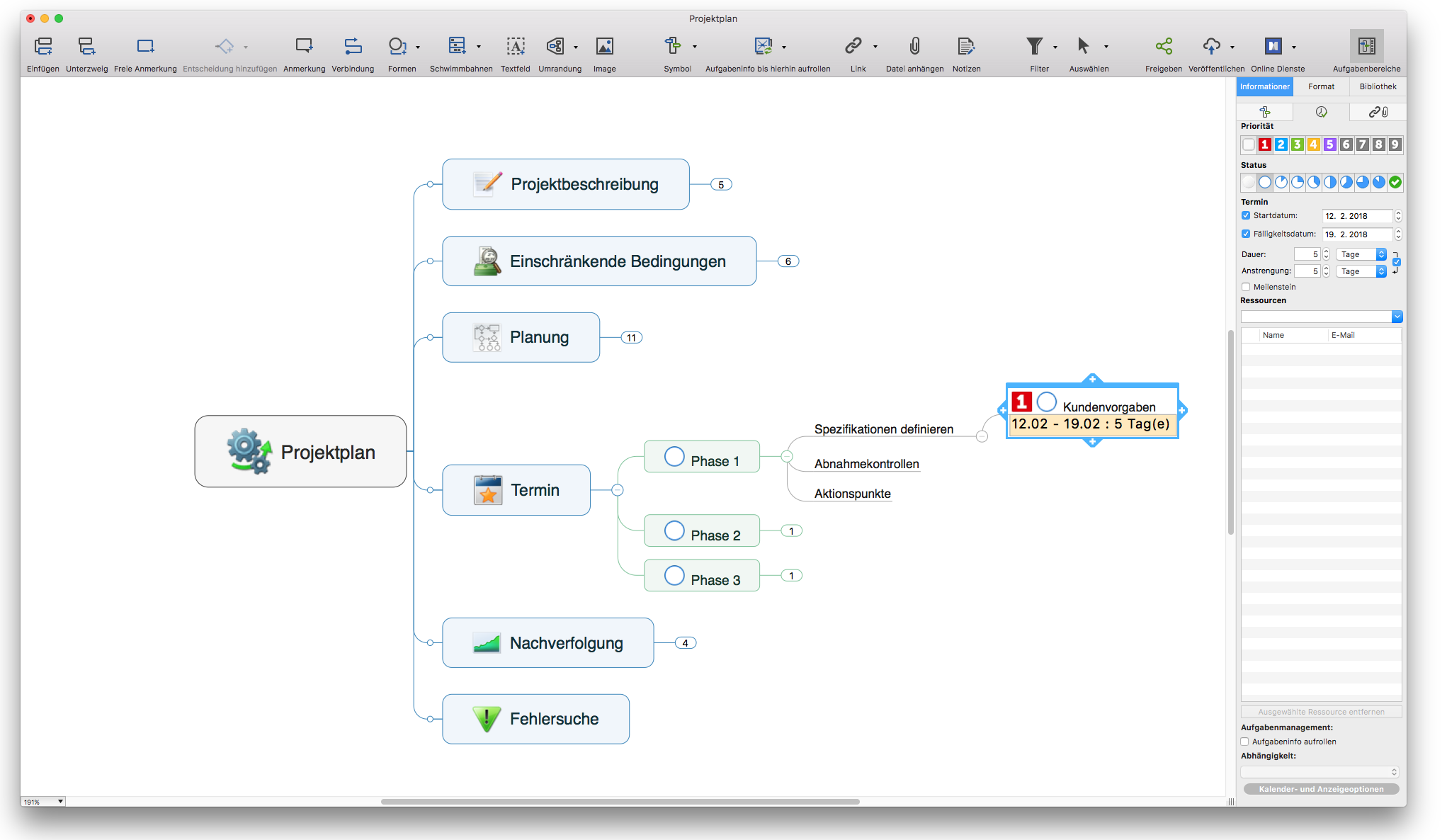The image size is (1447, 840).
Task: Click Ausgewählte Ressource entfernen button
Action: click(x=1320, y=711)
